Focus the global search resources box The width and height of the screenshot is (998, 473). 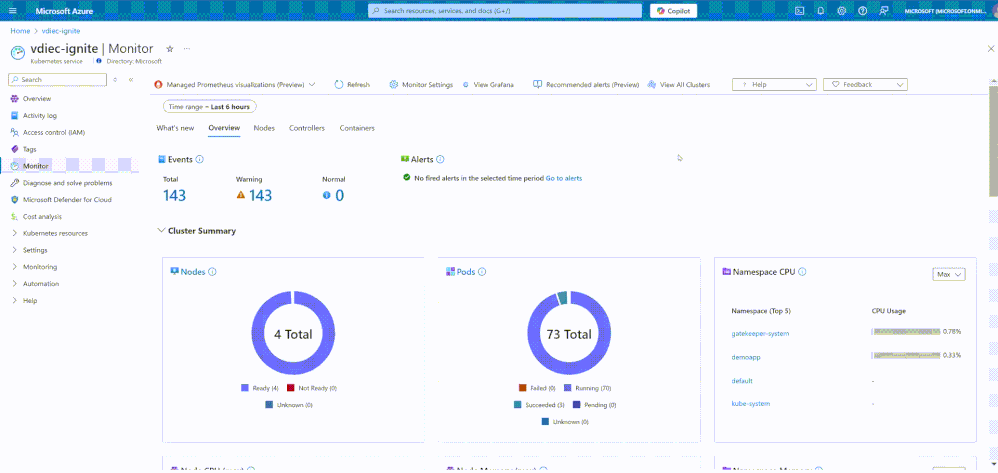(x=505, y=11)
